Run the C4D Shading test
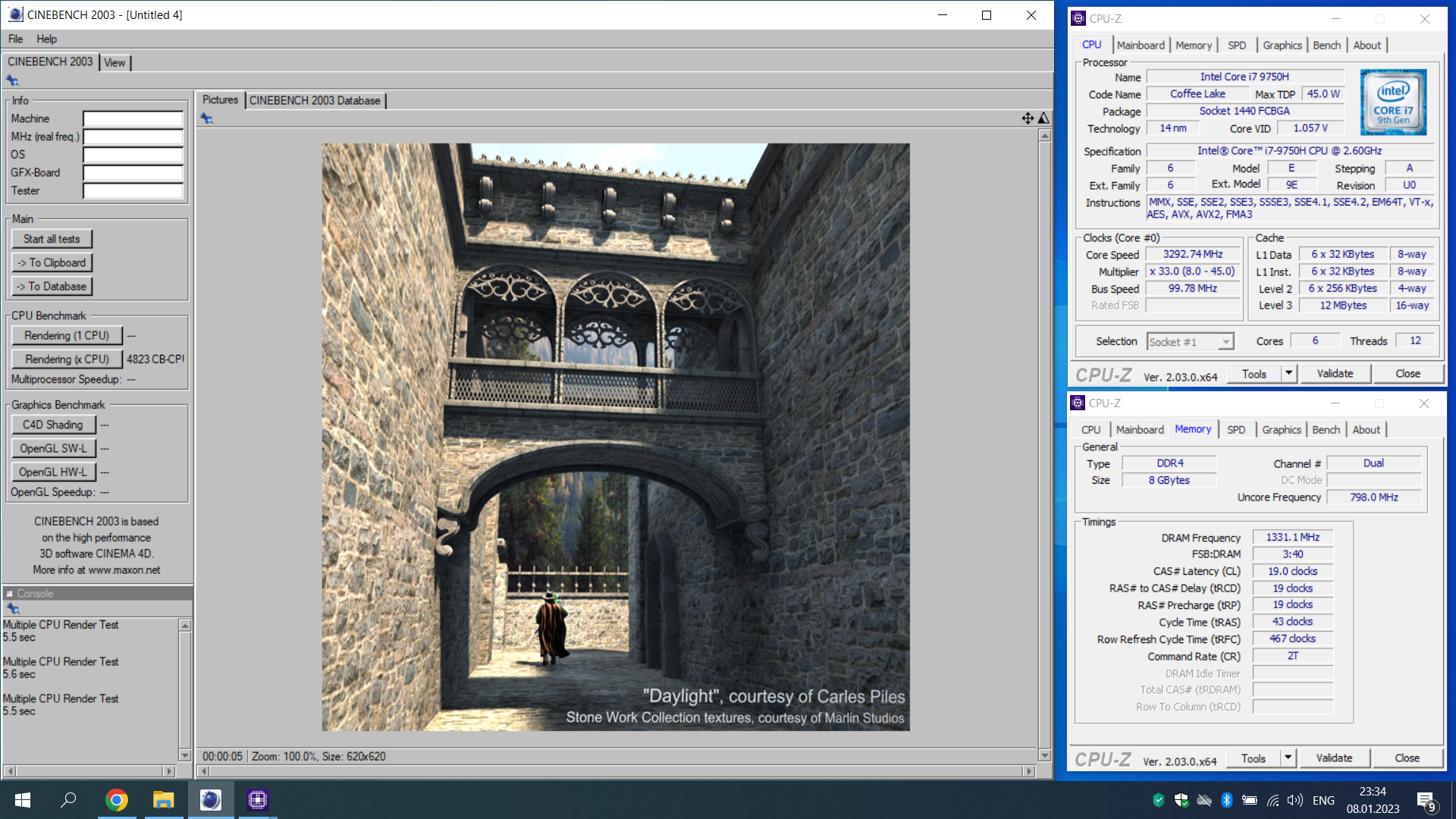 point(53,425)
